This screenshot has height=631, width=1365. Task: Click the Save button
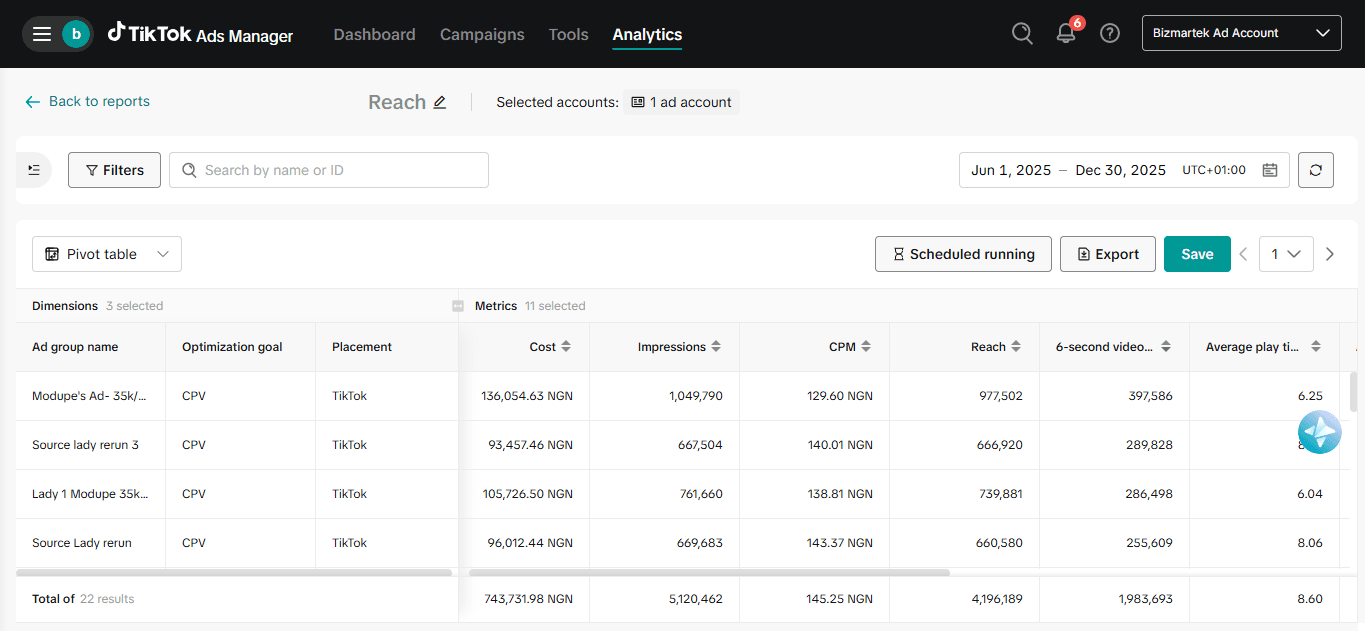[x=1197, y=254]
